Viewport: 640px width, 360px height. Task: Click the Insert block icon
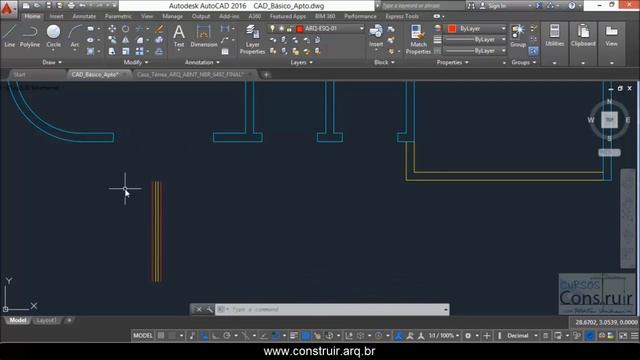tap(376, 36)
